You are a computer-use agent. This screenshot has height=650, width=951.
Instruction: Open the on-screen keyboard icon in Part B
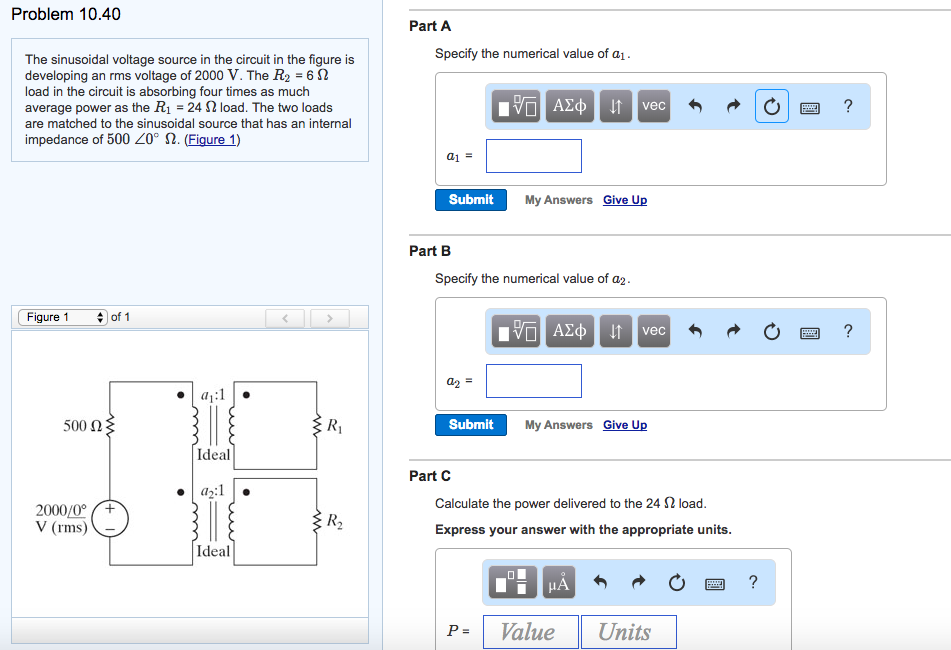[808, 331]
